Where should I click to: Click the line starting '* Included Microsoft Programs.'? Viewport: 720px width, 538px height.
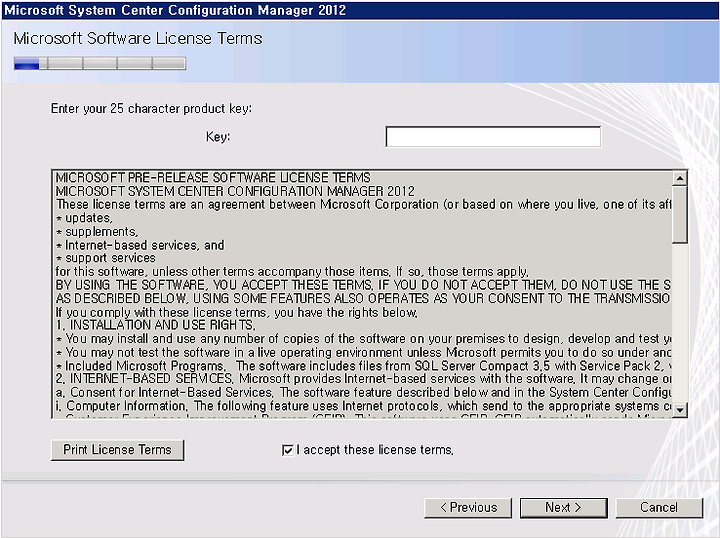363,366
